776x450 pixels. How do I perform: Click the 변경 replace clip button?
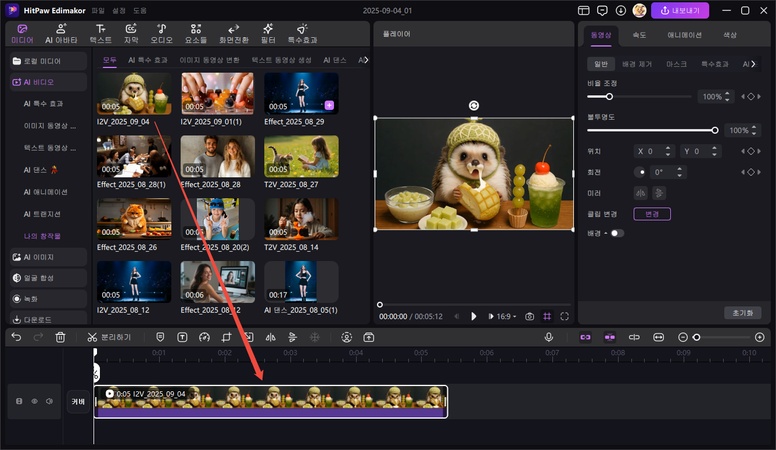[652, 214]
